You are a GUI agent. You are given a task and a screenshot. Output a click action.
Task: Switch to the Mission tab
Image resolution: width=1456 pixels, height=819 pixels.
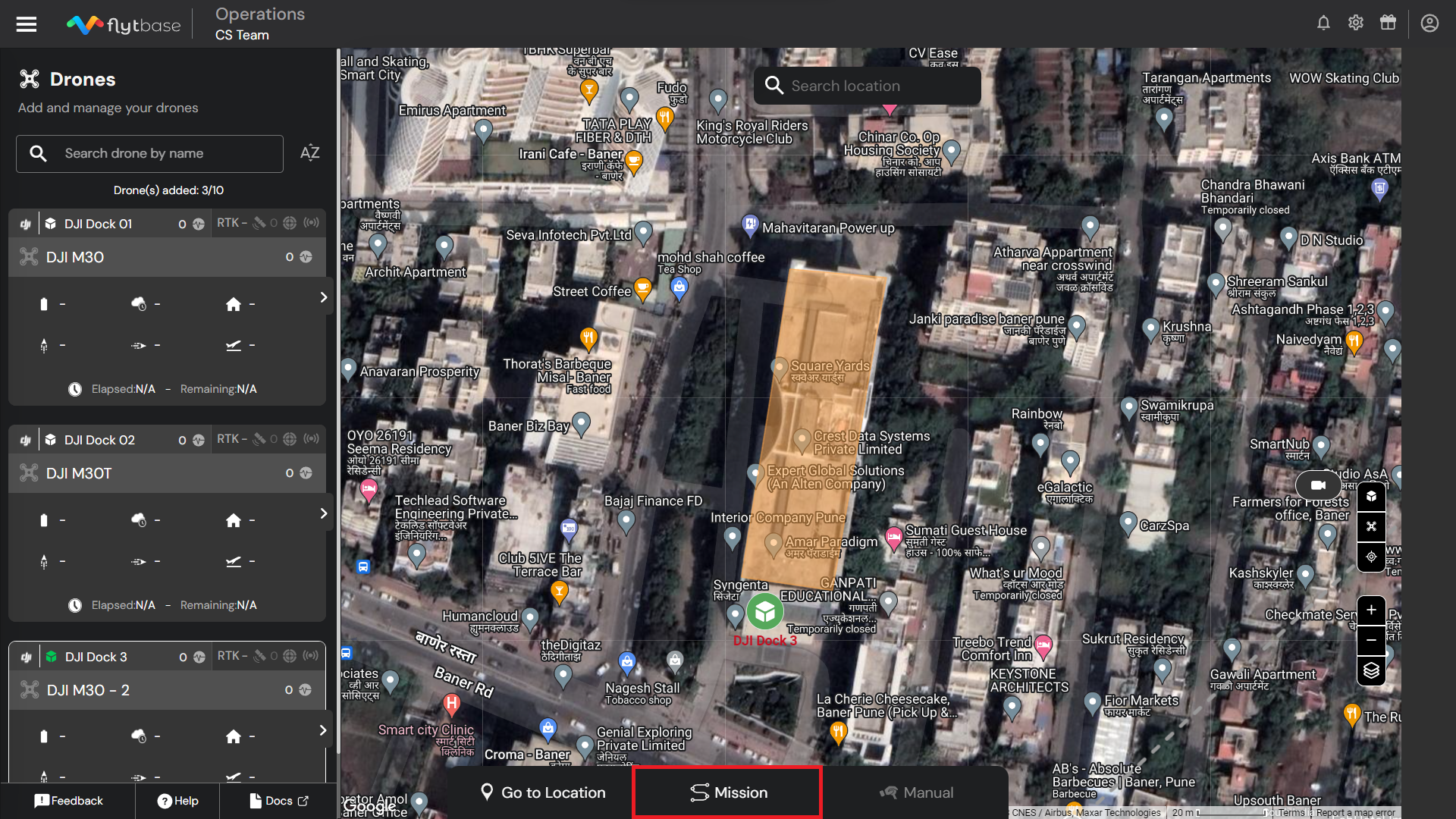point(728,792)
